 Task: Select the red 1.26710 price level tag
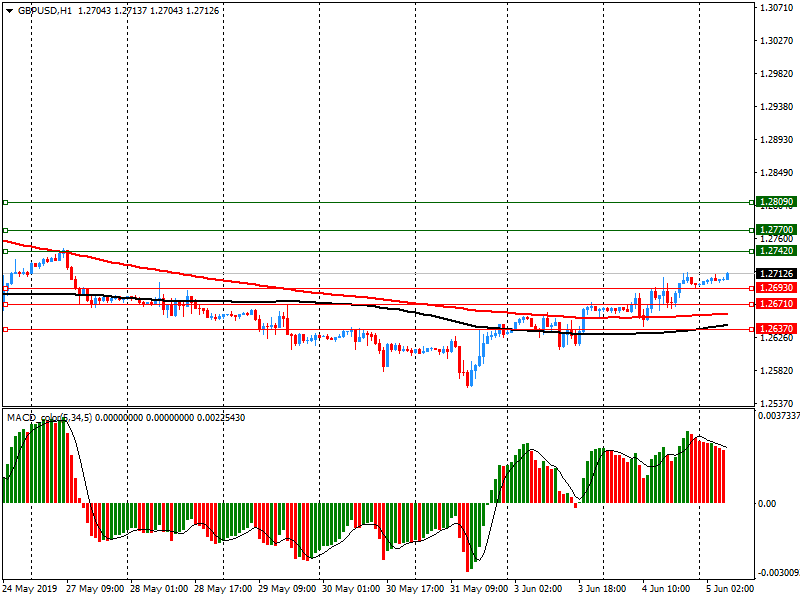(776, 304)
